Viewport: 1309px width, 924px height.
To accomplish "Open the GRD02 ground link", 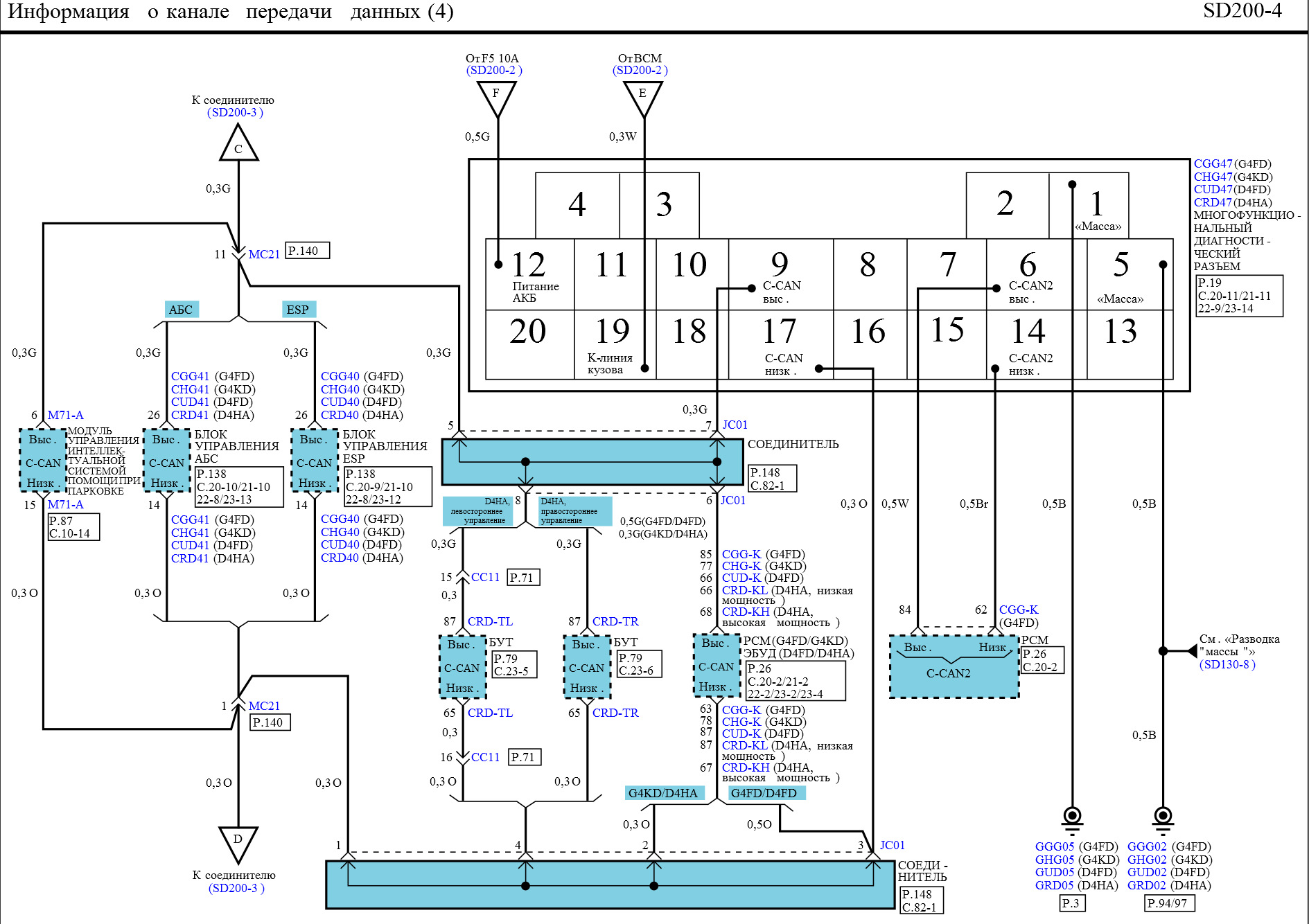I will (x=1147, y=885).
